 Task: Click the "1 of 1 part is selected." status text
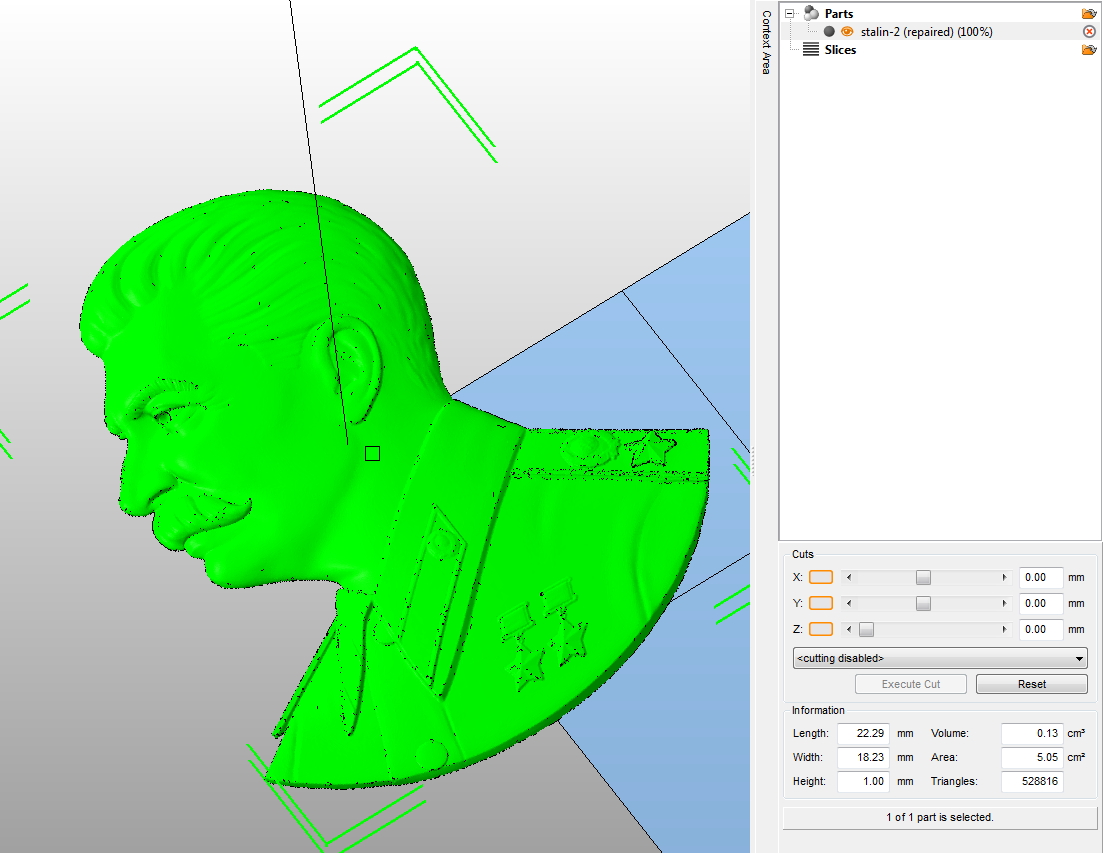coord(940,817)
